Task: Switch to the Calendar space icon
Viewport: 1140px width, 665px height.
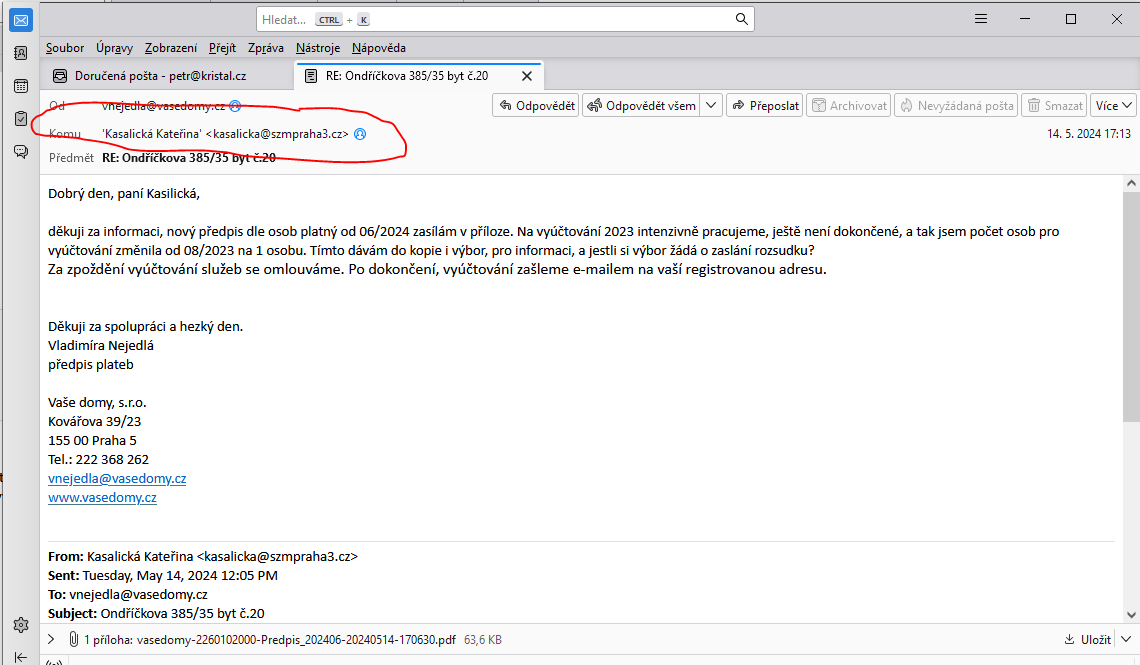Action: tap(20, 86)
